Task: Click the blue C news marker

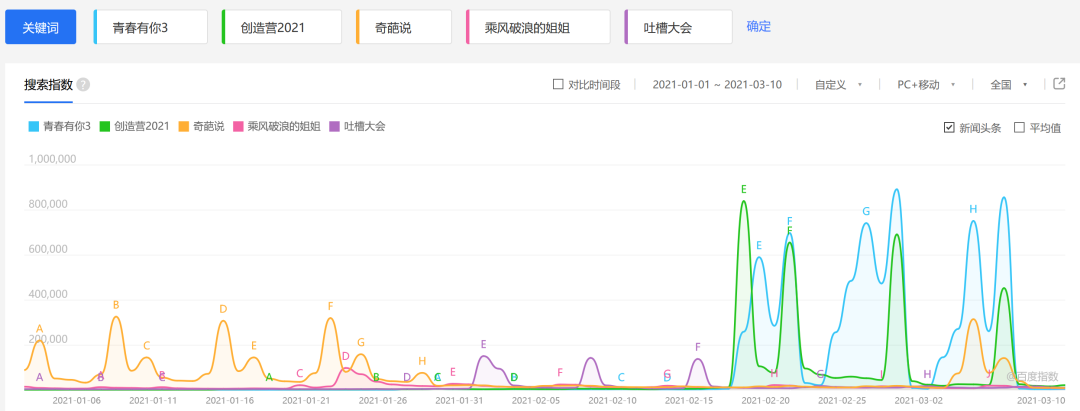Action: (x=621, y=377)
